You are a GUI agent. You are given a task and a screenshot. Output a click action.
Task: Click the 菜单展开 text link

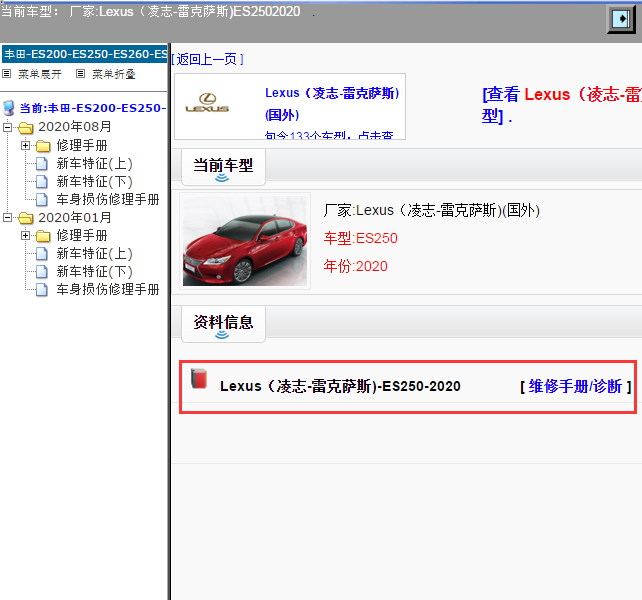[x=40, y=74]
